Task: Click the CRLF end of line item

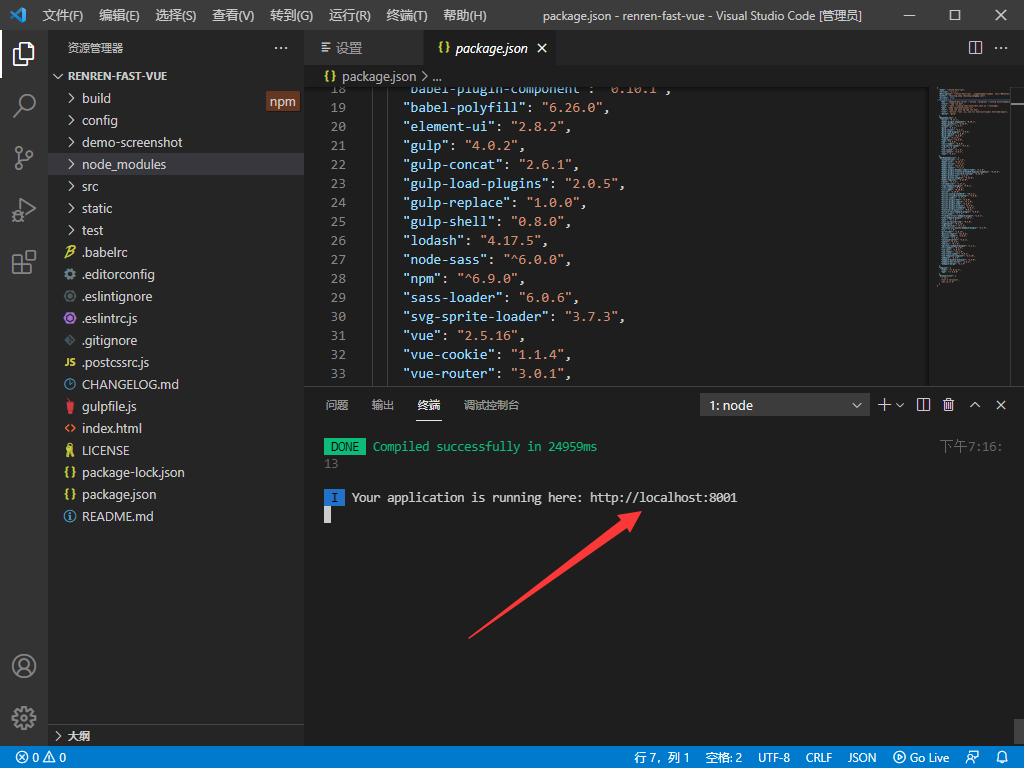Action: point(818,758)
